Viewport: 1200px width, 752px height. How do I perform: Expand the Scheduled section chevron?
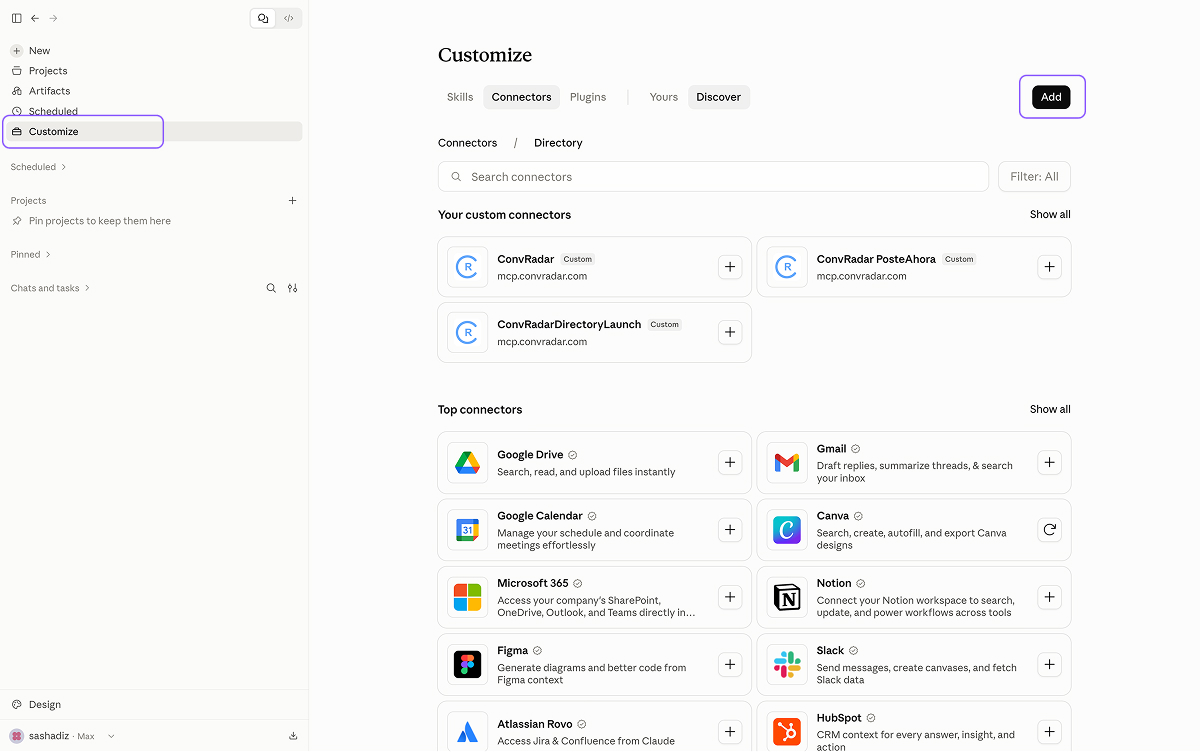[x=64, y=167]
